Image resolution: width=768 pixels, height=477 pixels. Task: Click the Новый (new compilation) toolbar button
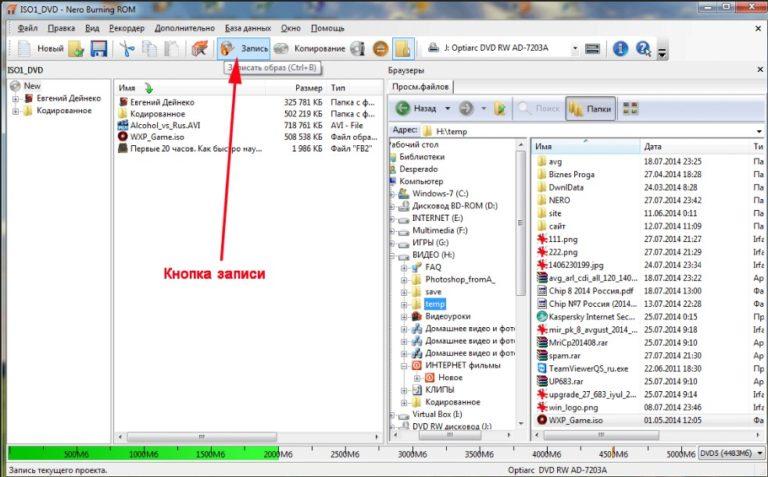tap(40, 48)
